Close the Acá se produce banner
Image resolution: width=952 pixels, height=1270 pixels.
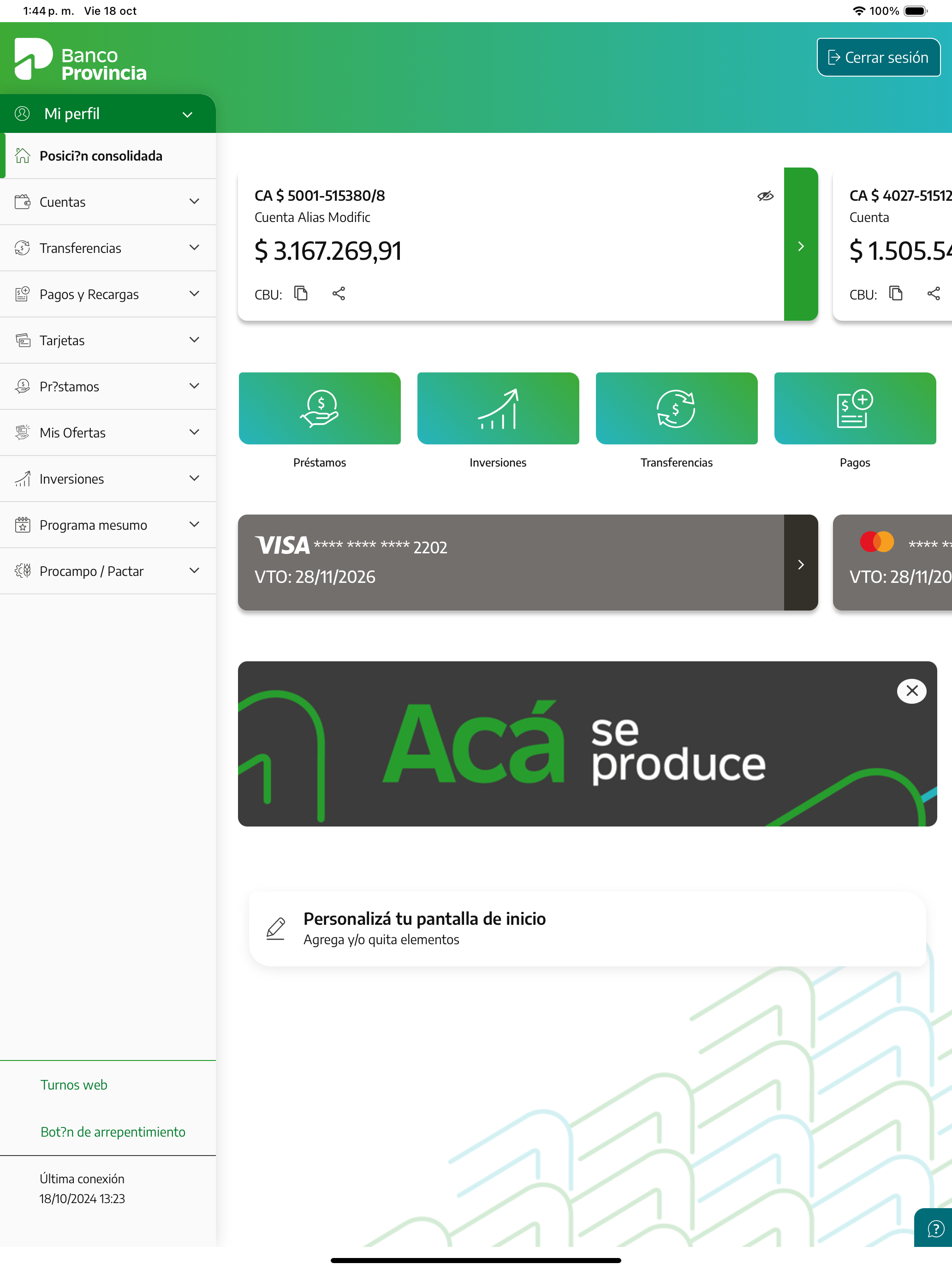tap(912, 691)
